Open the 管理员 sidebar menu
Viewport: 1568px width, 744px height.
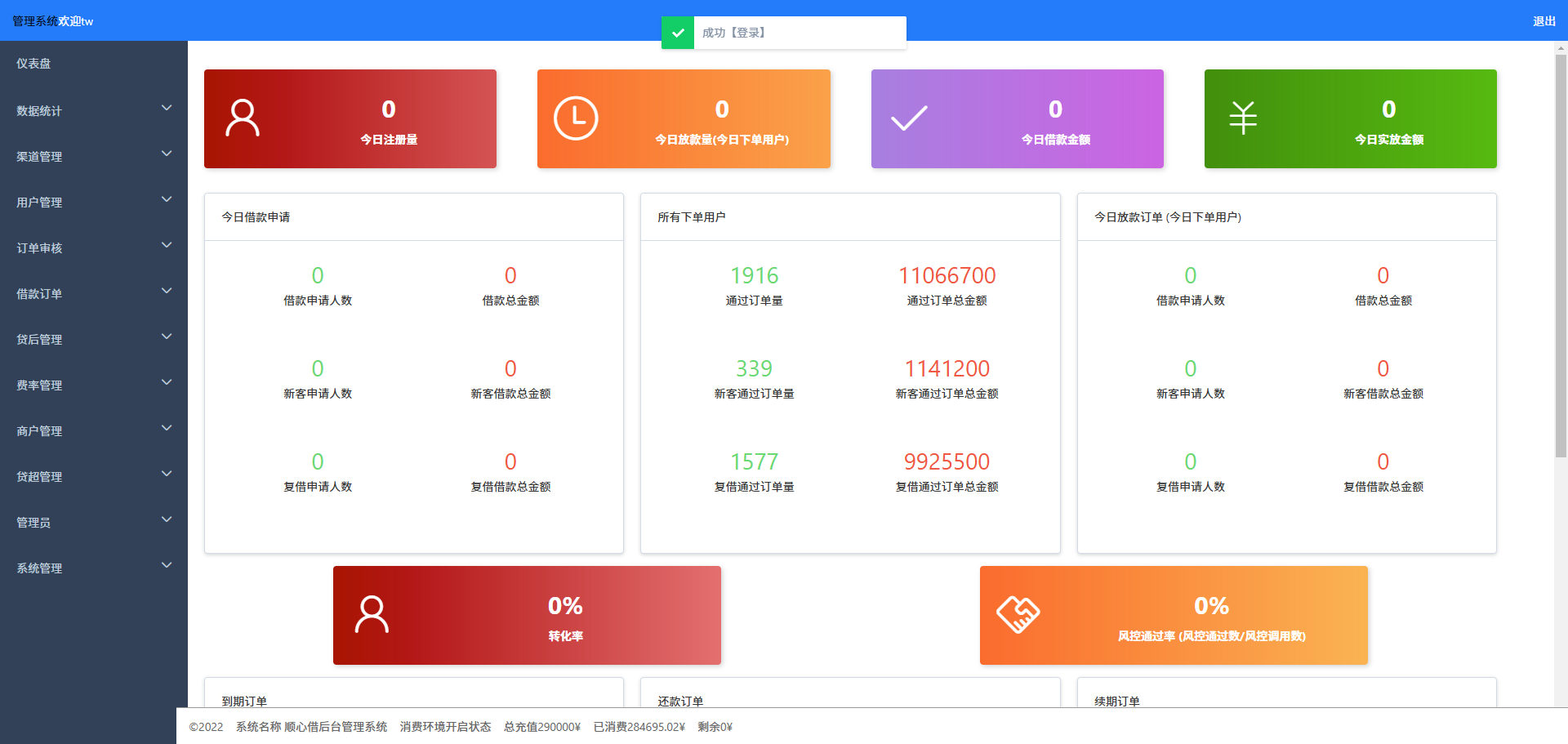click(94, 522)
